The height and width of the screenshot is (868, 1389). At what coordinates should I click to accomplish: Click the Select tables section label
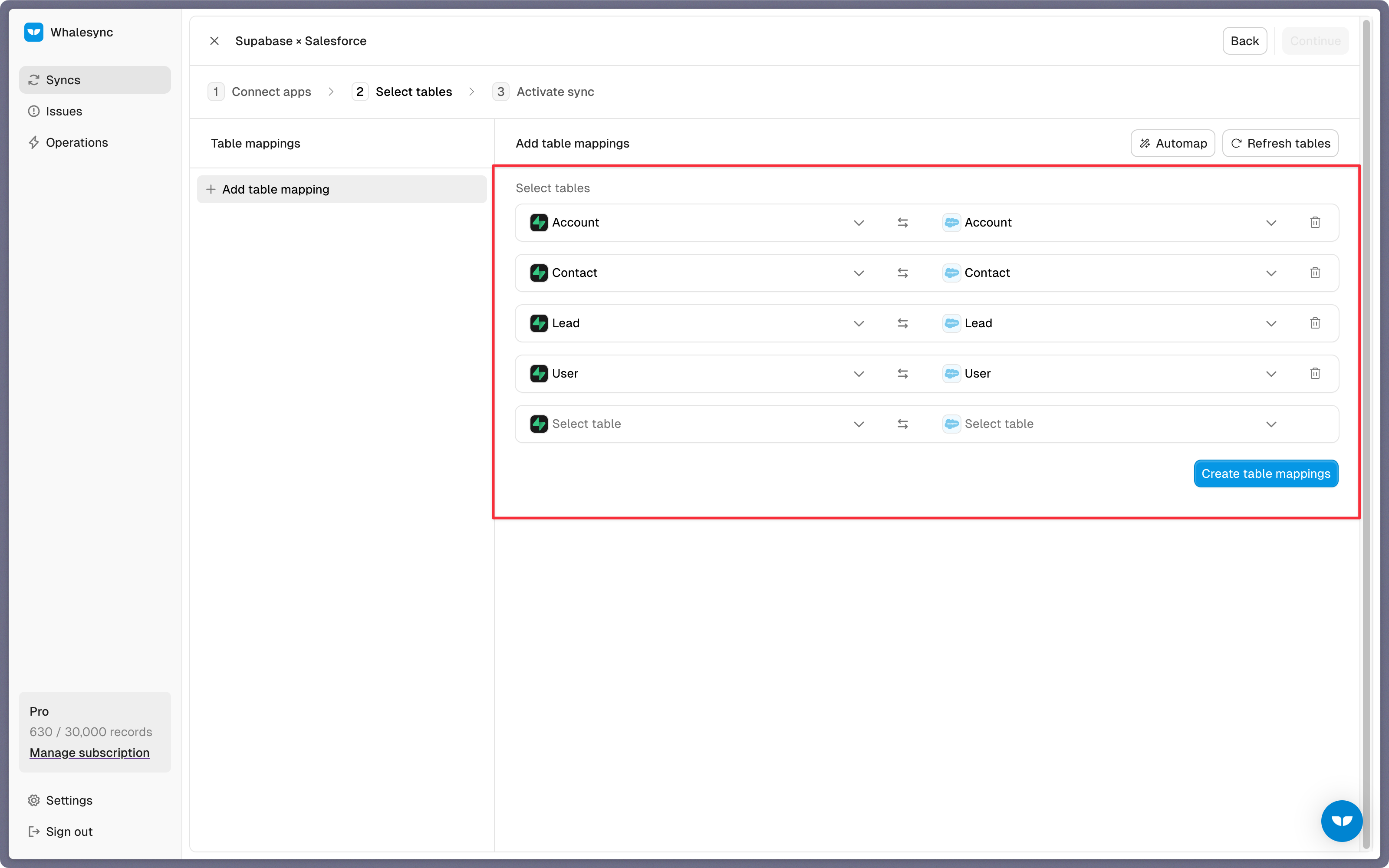coord(553,188)
